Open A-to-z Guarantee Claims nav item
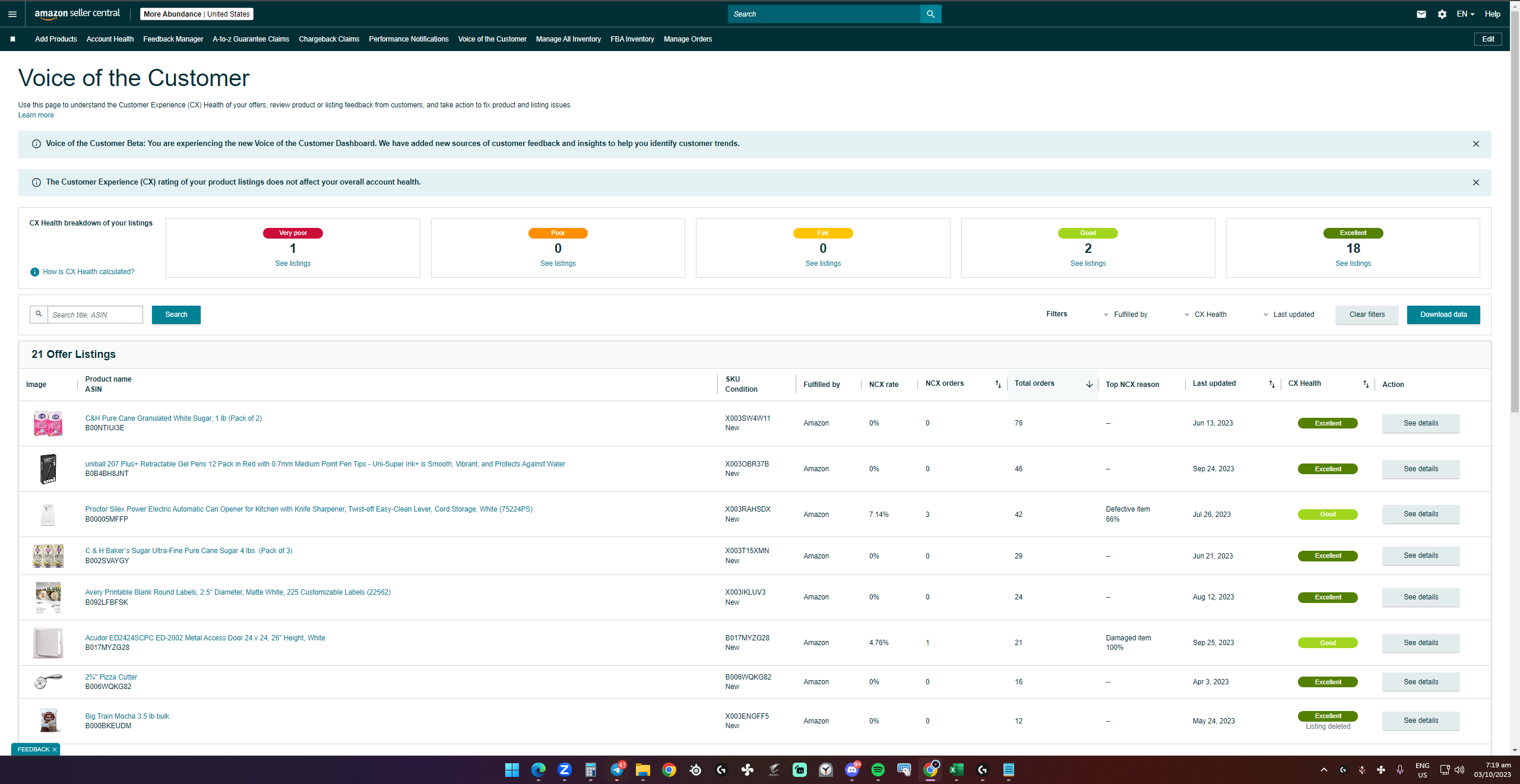 click(251, 39)
